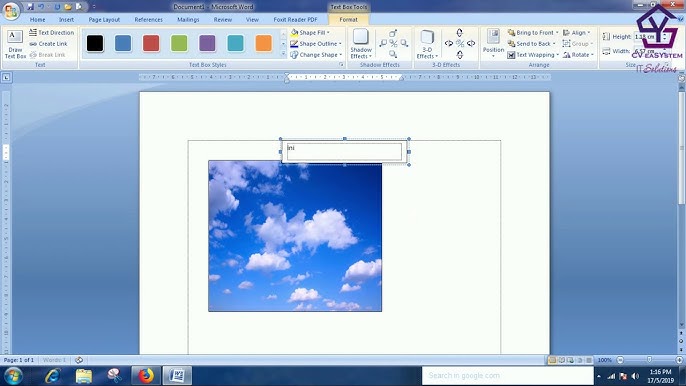Click inside the Height input field

click(647, 37)
